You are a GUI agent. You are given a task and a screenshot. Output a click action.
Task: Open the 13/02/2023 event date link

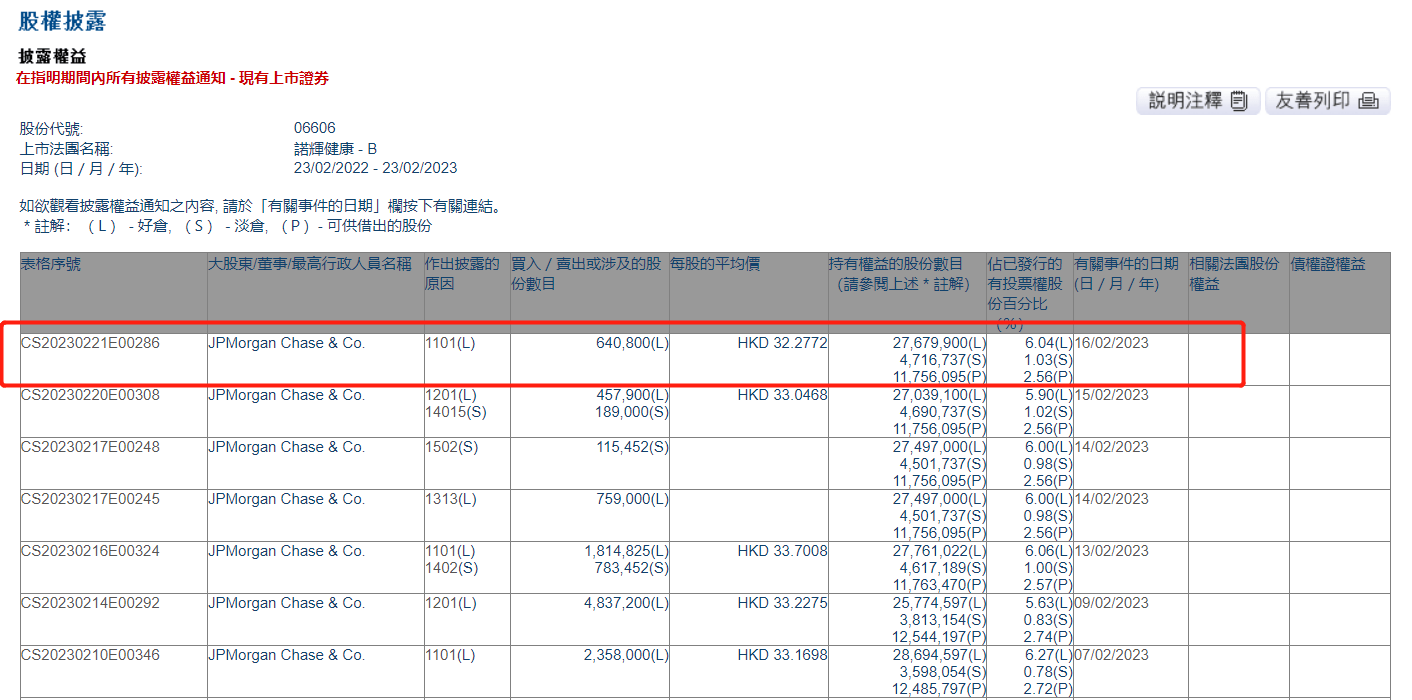(x=1111, y=551)
